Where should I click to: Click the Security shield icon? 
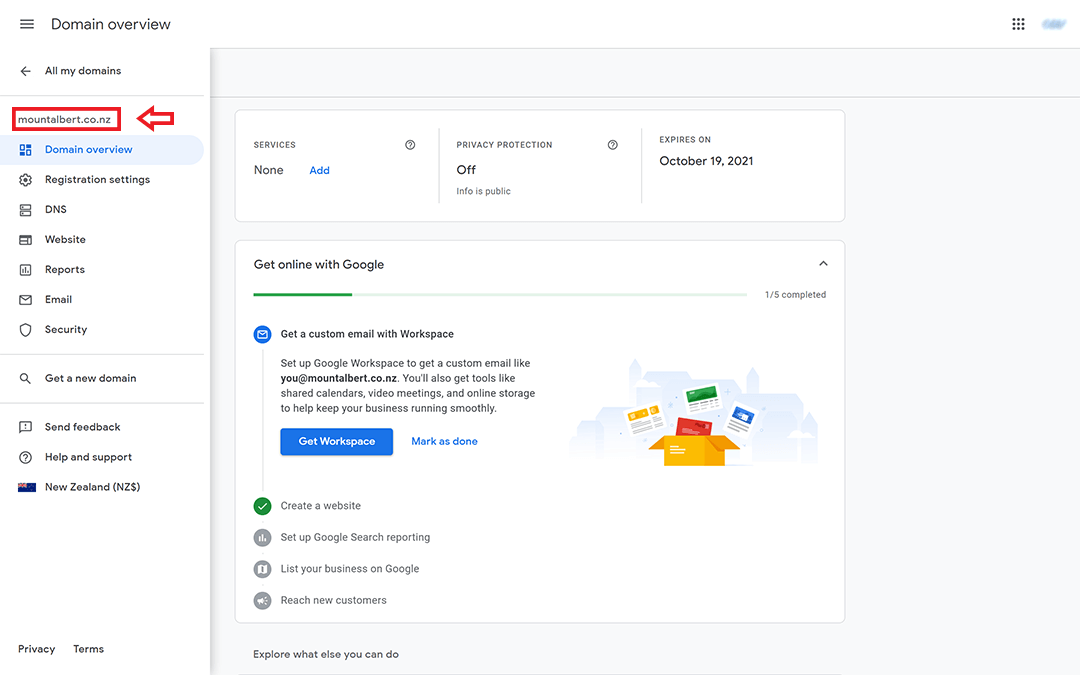click(x=25, y=330)
